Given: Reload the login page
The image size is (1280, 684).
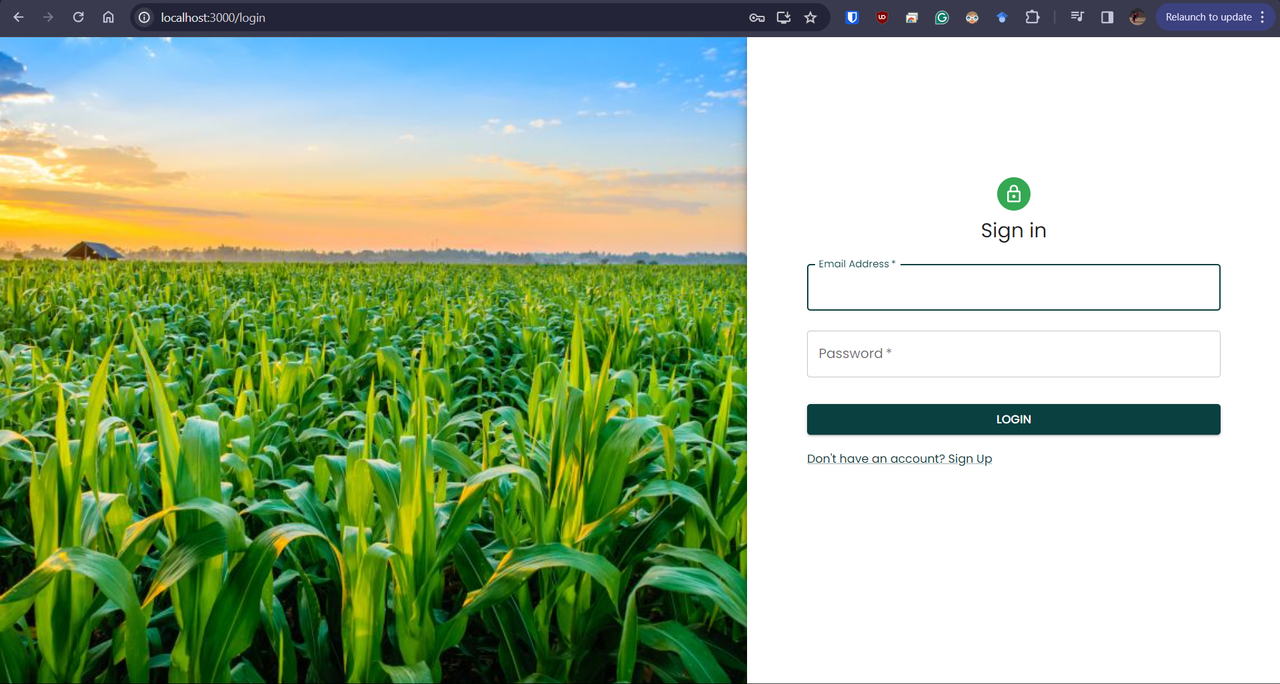Looking at the screenshot, I should tap(78, 17).
